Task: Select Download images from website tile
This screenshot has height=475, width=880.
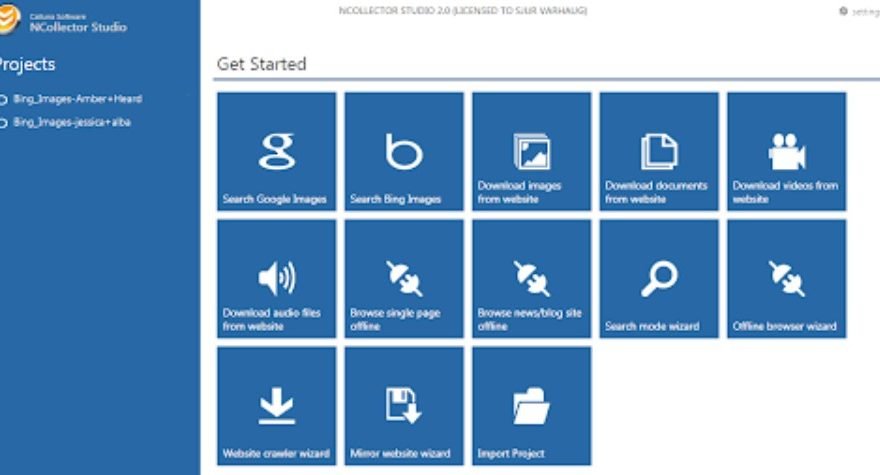Action: point(532,151)
